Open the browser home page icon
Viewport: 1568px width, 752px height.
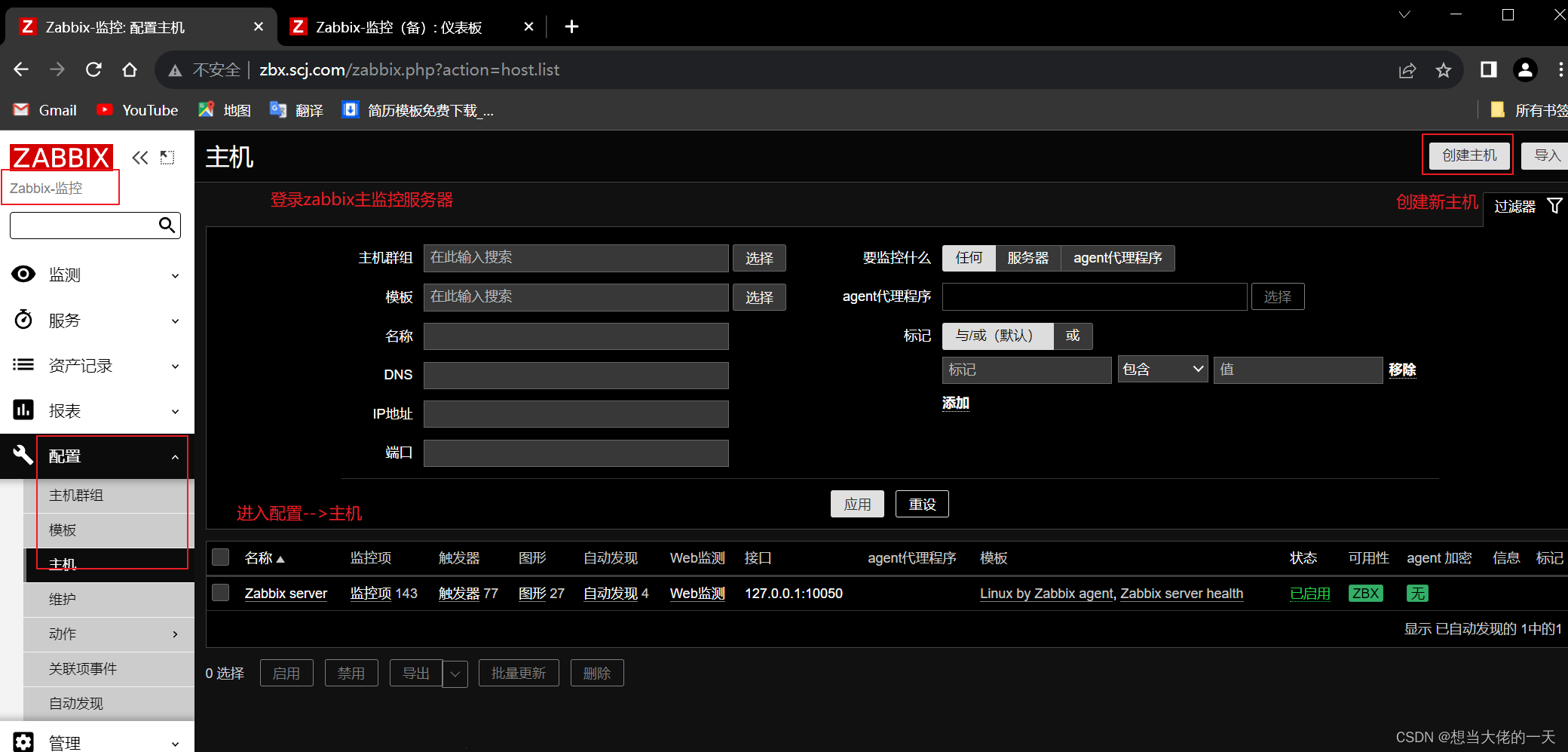[x=130, y=70]
